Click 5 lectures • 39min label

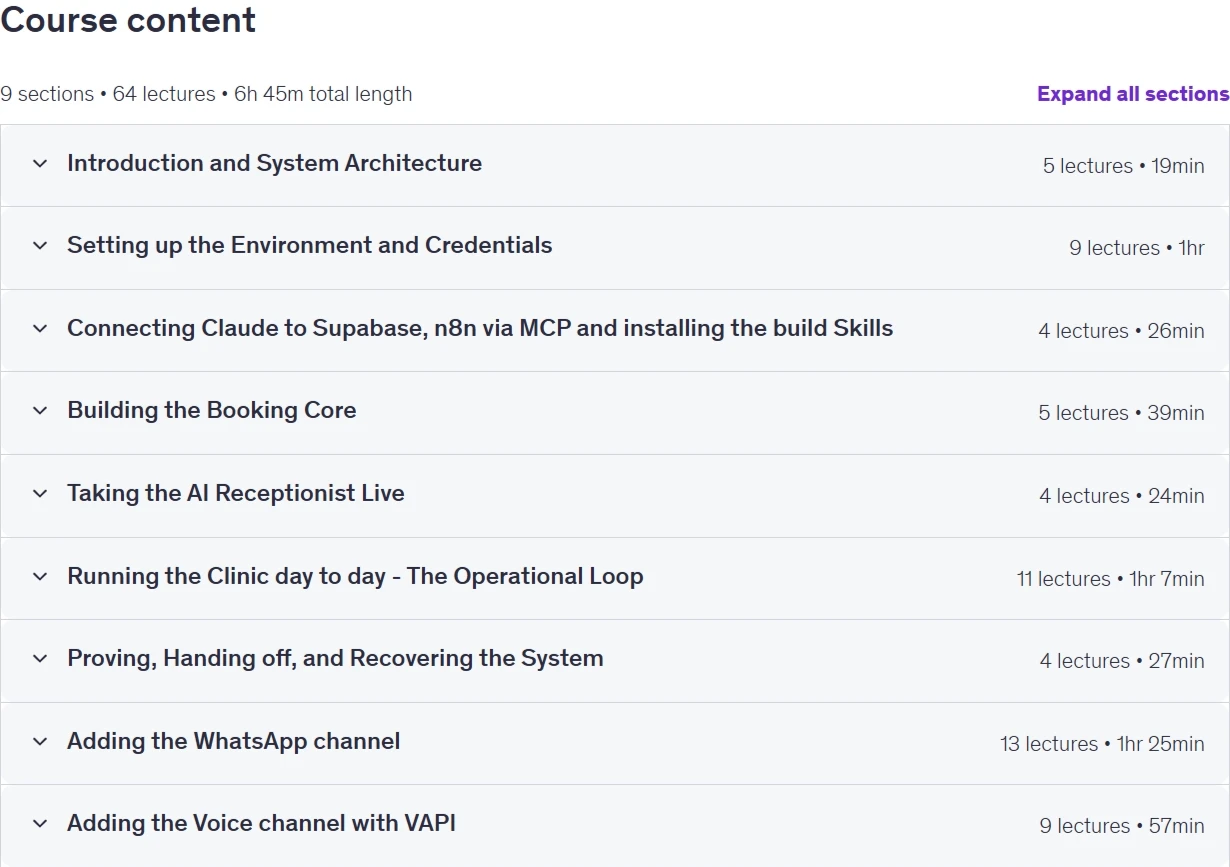1121,413
